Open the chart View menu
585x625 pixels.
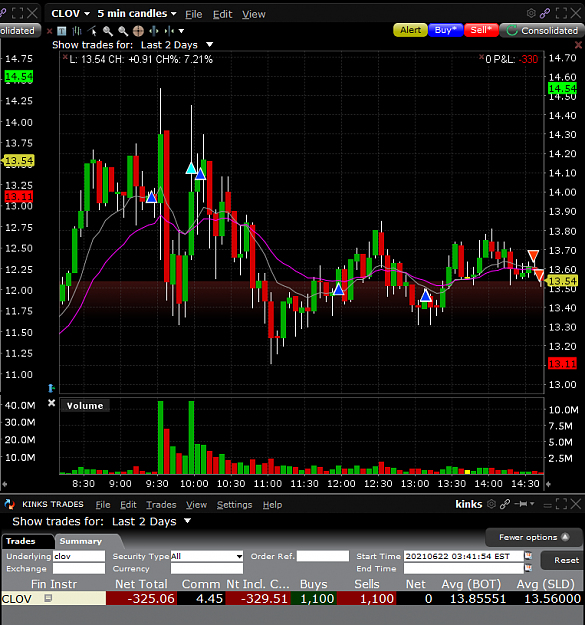(254, 14)
